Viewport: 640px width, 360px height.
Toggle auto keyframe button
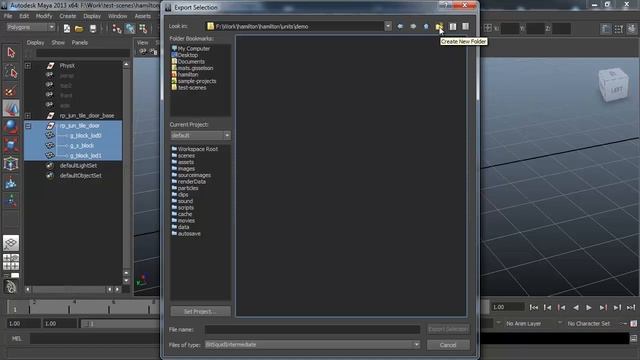pos(633,324)
